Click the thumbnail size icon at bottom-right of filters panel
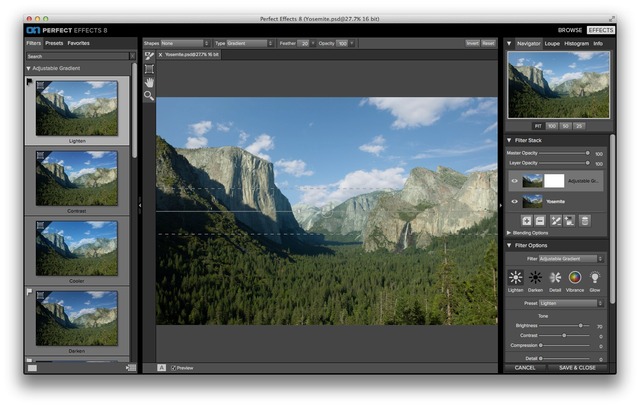 131,368
